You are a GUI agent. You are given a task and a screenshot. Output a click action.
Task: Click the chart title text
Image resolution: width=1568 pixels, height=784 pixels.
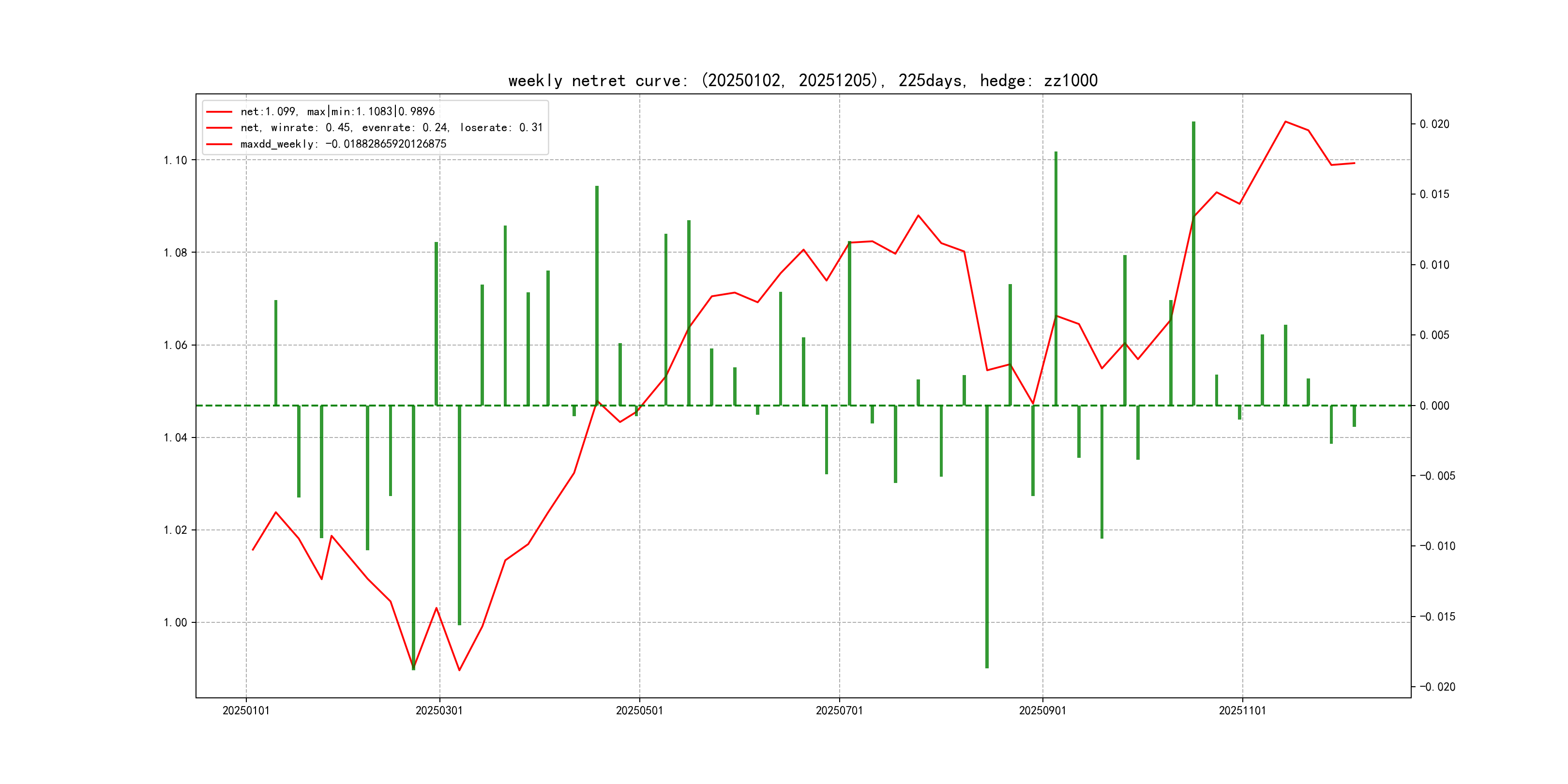802,80
